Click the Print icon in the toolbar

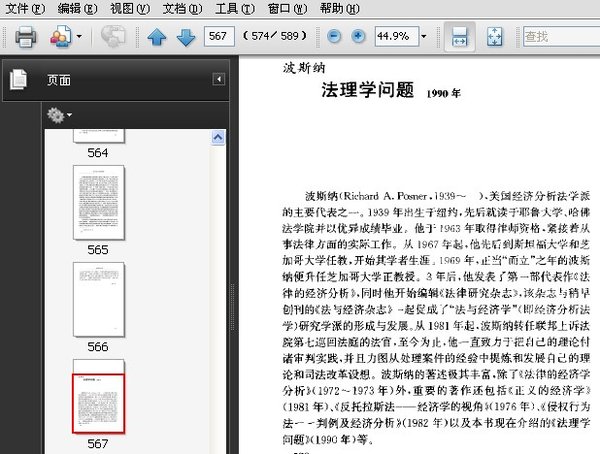pyautogui.click(x=26, y=37)
